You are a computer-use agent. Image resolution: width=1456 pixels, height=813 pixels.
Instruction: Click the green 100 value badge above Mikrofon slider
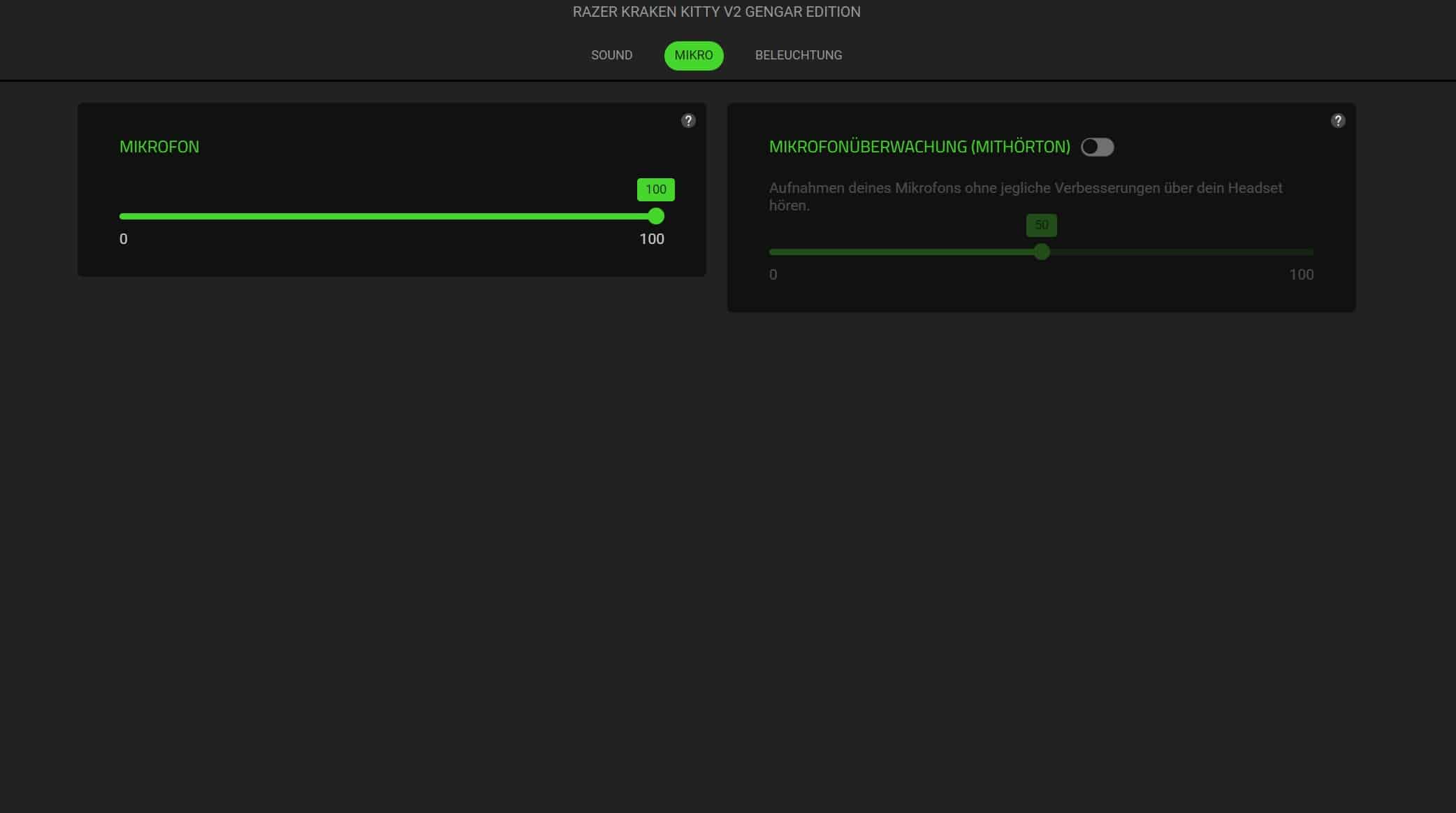pos(655,189)
